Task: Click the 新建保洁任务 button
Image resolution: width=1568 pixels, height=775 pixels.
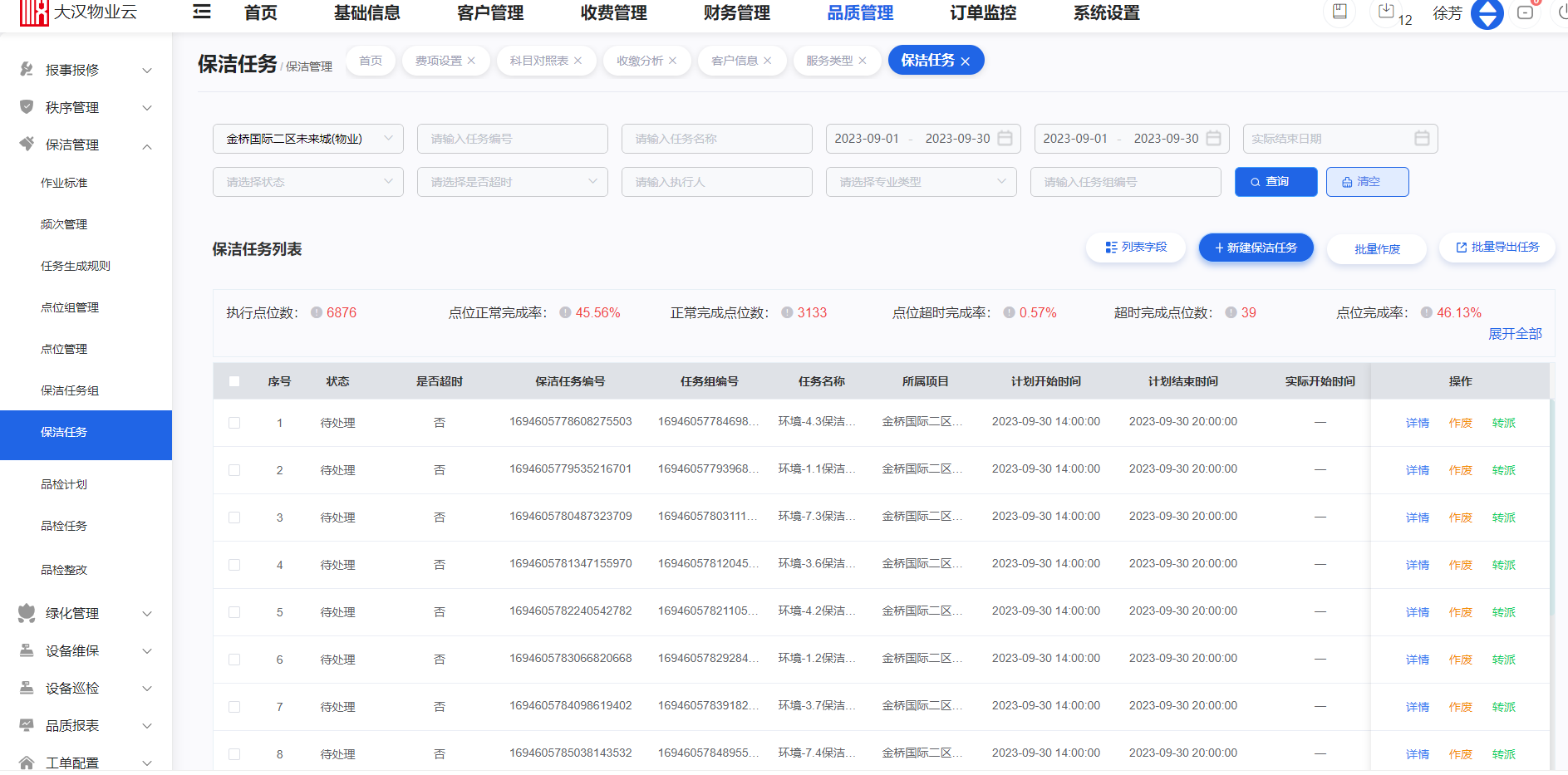Action: (1256, 248)
